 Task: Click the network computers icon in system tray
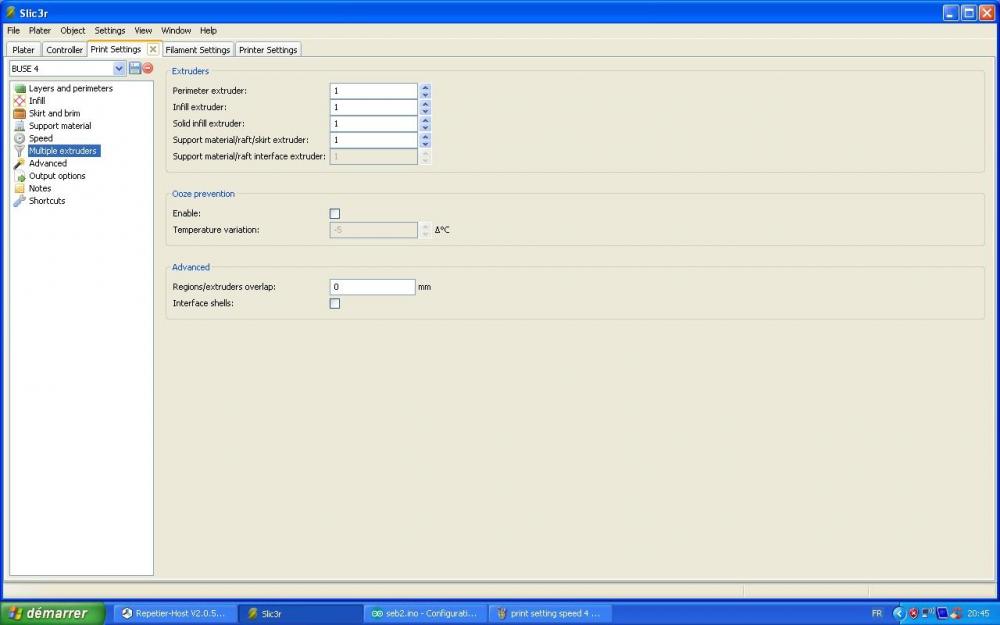click(927, 614)
